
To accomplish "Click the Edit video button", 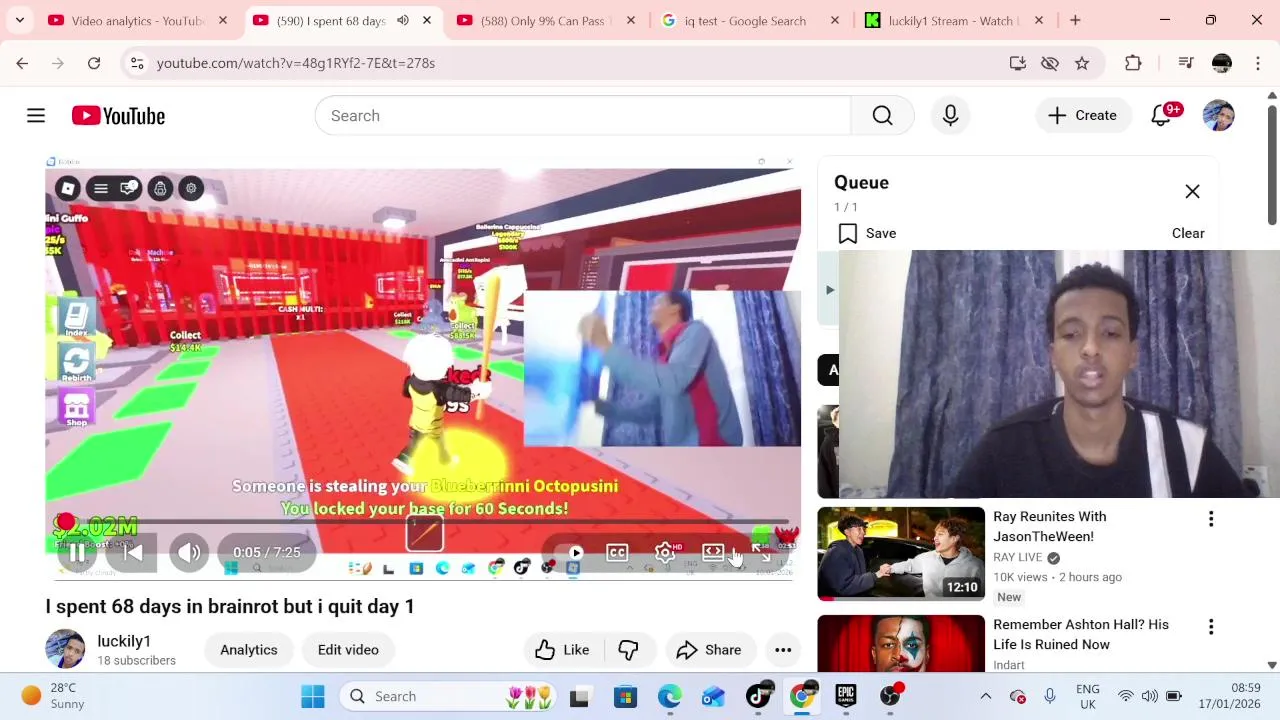I will [348, 650].
